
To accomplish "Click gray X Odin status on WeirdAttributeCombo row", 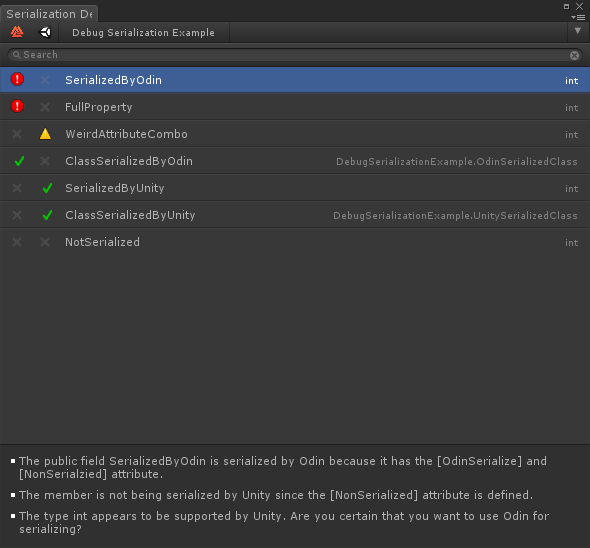I will 17,134.
